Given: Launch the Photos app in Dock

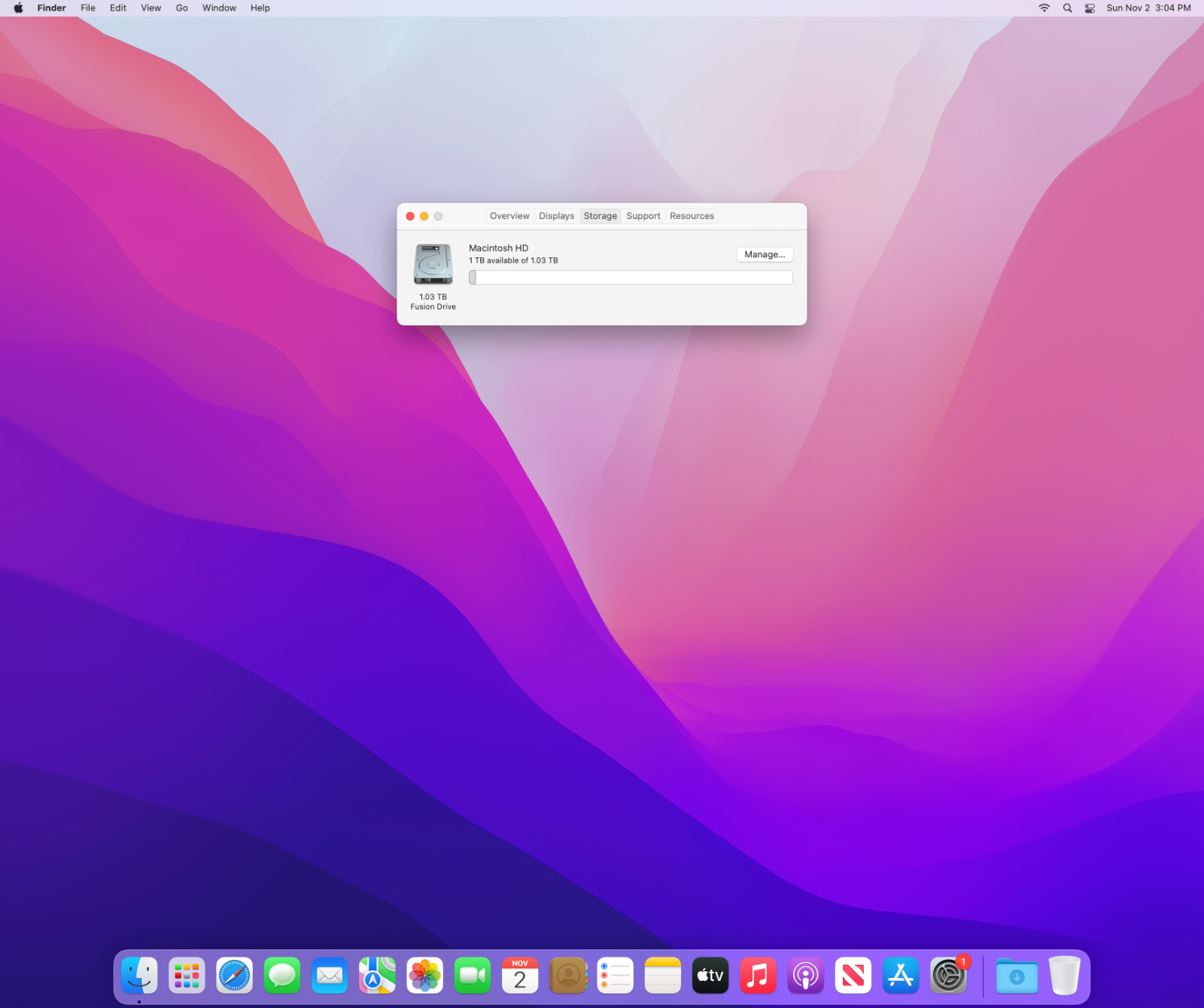Looking at the screenshot, I should pyautogui.click(x=424, y=976).
